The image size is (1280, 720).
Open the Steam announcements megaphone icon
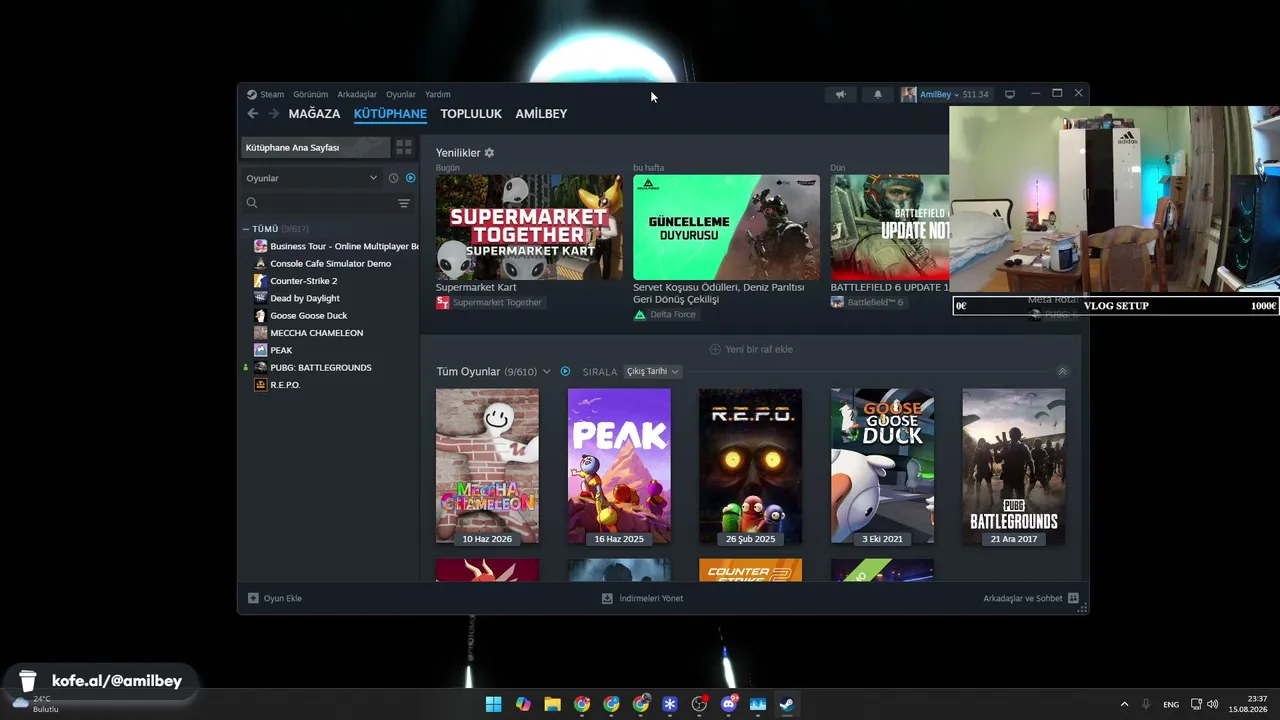coord(841,94)
